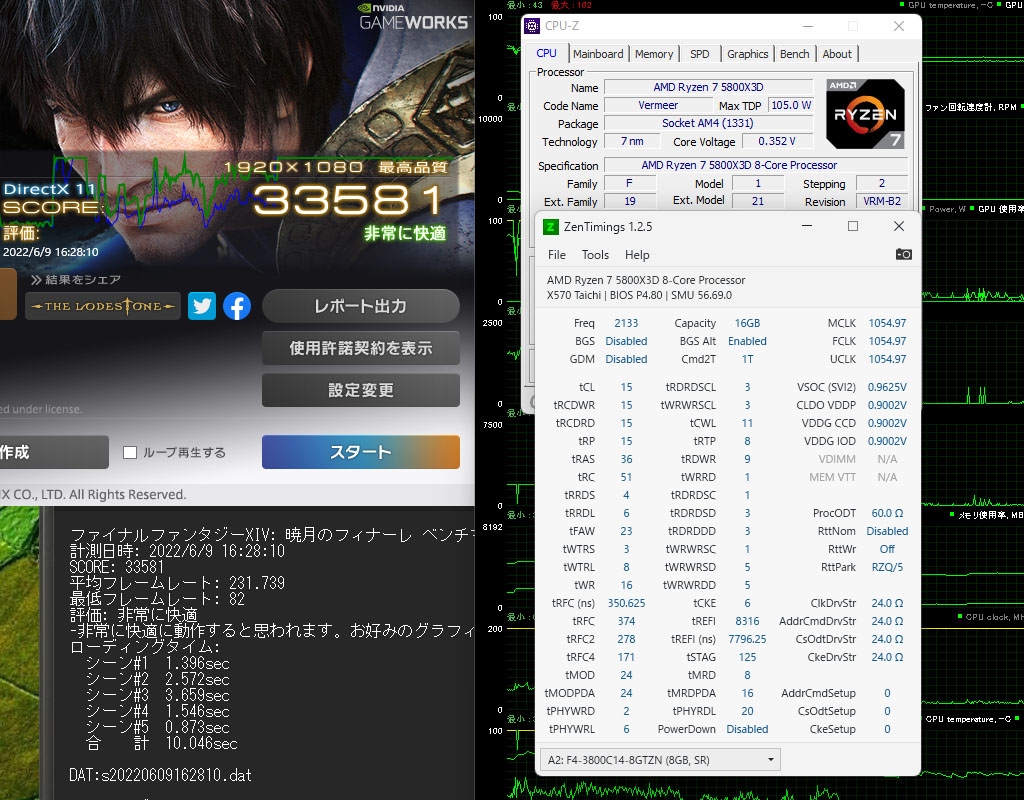
Task: Click the AMD Ryzen 7 logo in CPU-Z
Action: pyautogui.click(x=865, y=114)
